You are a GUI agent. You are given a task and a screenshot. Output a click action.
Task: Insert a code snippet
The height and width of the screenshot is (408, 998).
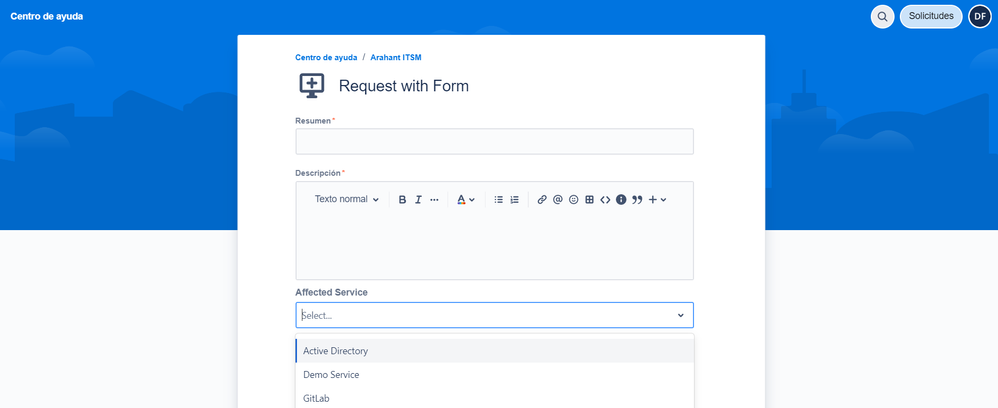pyautogui.click(x=605, y=200)
